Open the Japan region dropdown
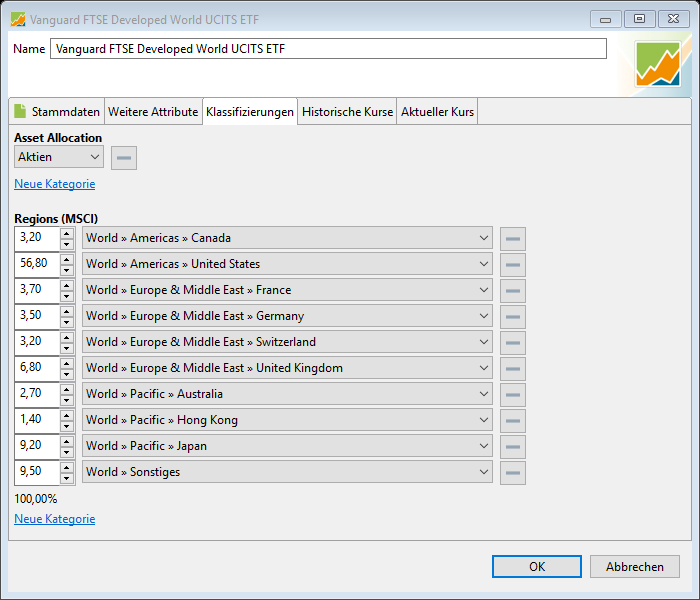This screenshot has height=600, width=700. click(x=287, y=445)
